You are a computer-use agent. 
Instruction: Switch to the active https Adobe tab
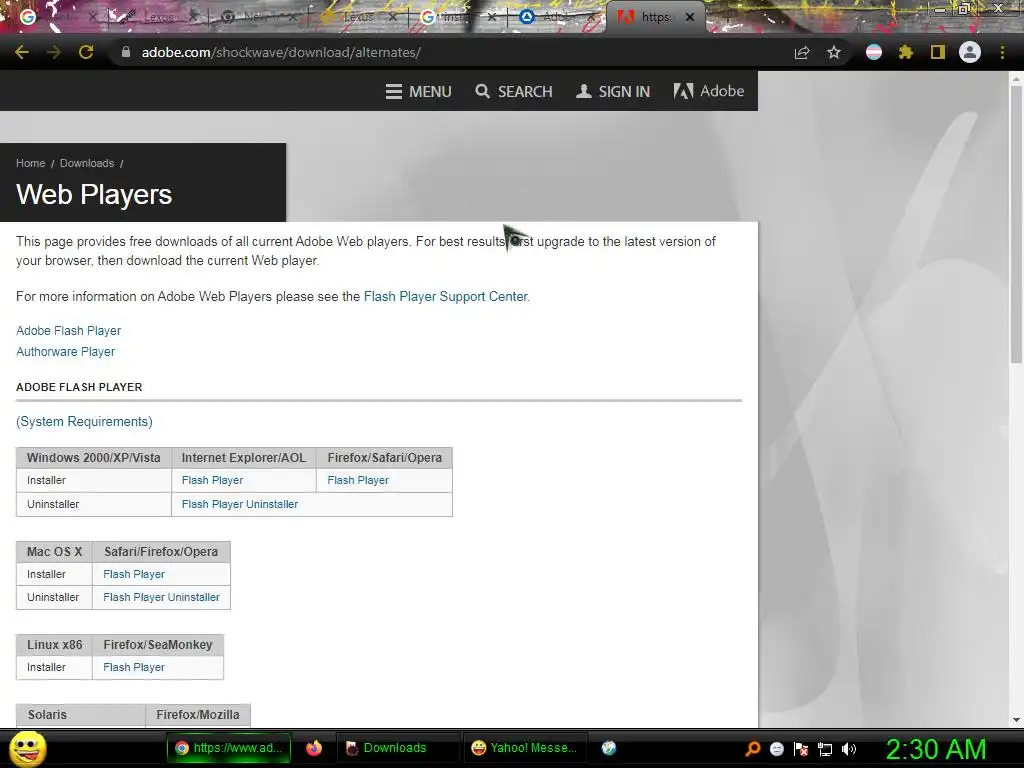(655, 17)
